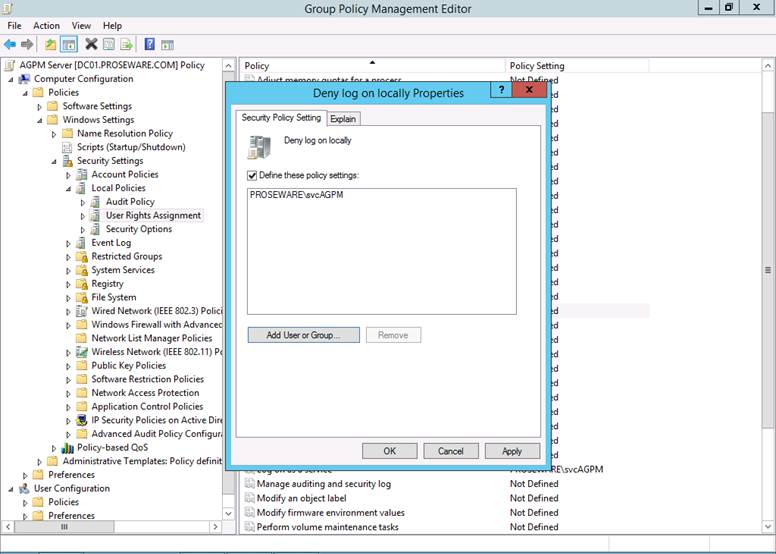Click the tree pane horizontal scrollbar

pos(119,526)
